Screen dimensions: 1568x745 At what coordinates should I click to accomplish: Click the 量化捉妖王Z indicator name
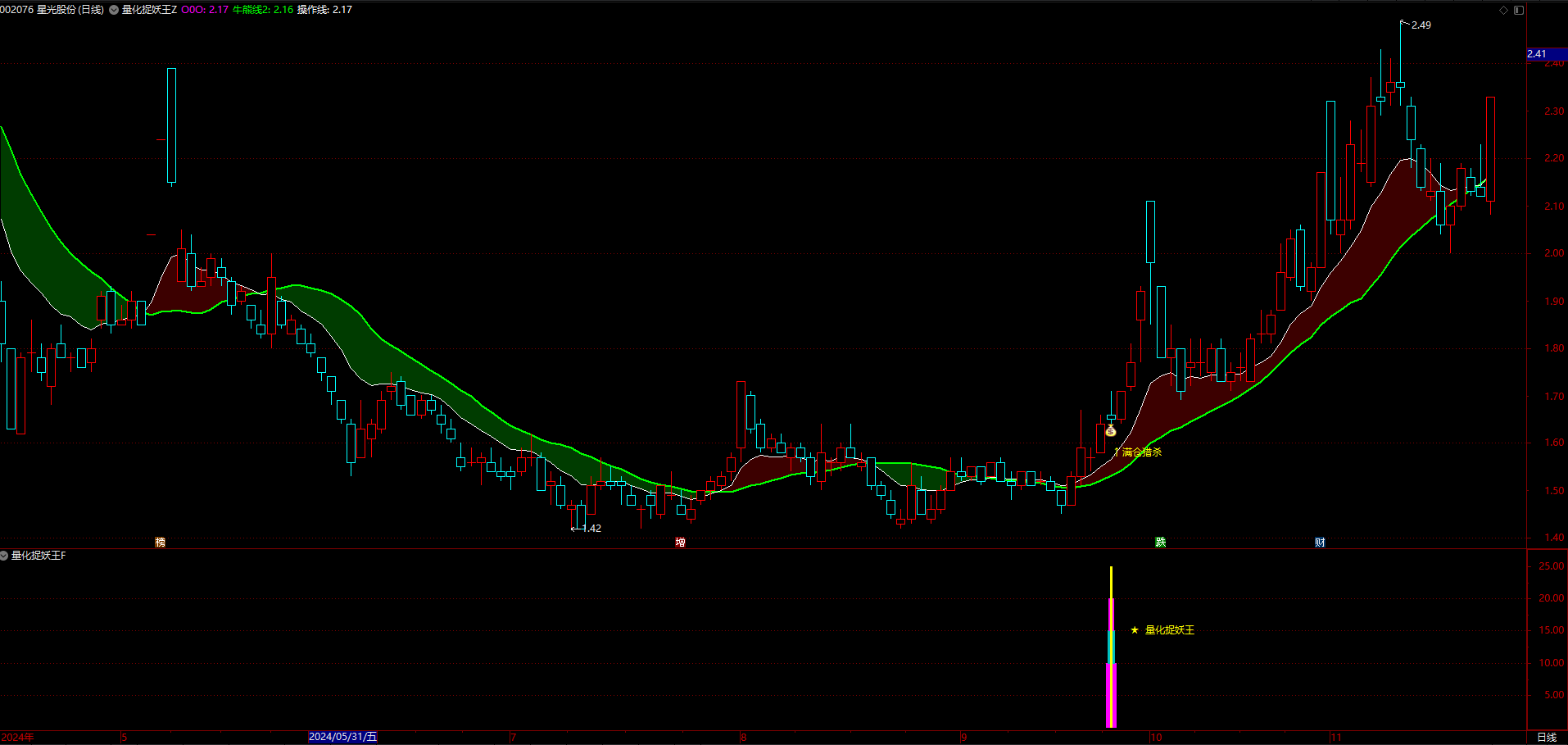tap(149, 10)
